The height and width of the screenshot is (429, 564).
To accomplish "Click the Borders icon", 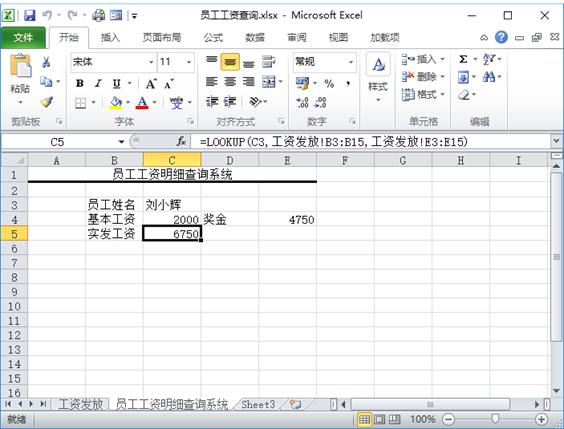I will 80,103.
